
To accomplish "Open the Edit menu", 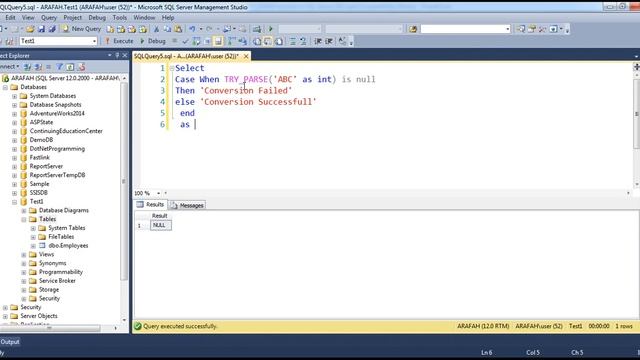I will 10,18.
